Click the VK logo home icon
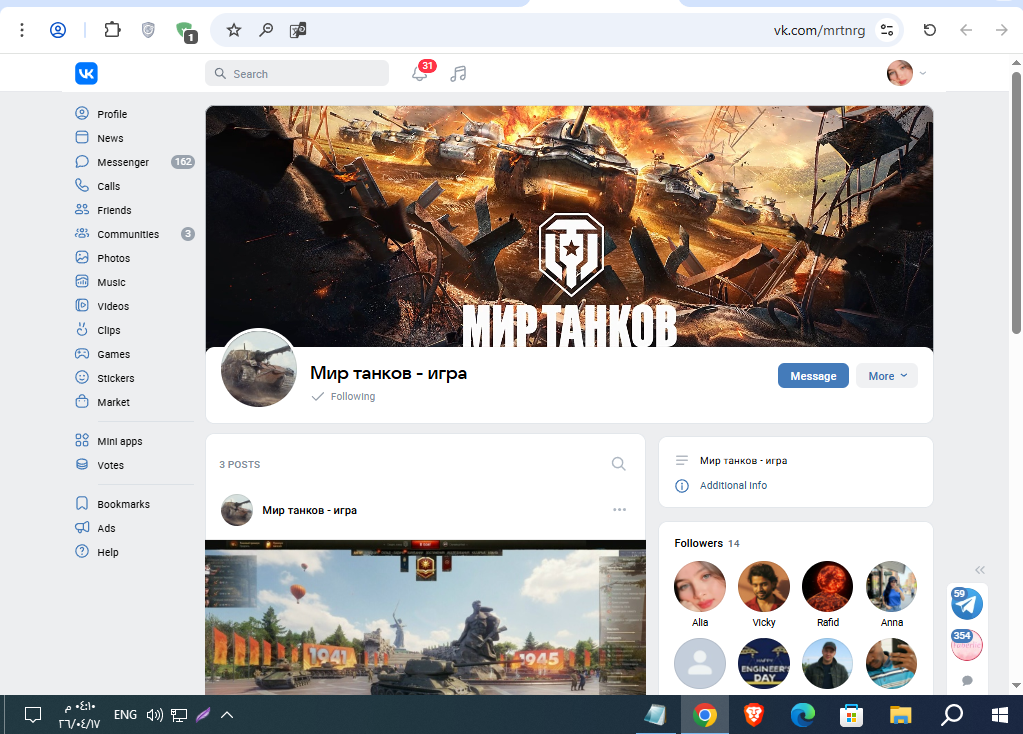The image size is (1023, 734). click(x=86, y=73)
